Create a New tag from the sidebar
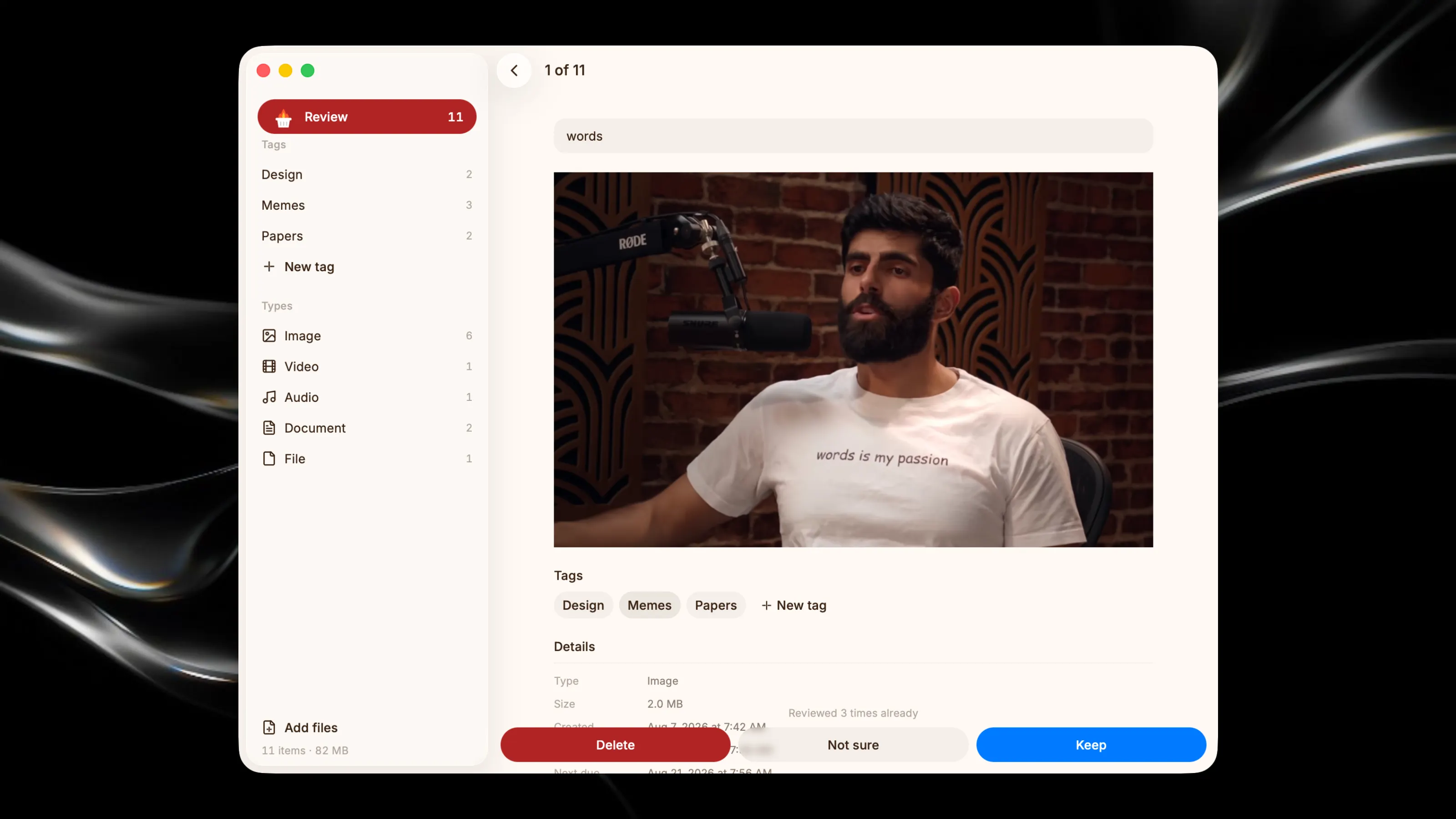This screenshot has height=819, width=1456. coord(367,267)
